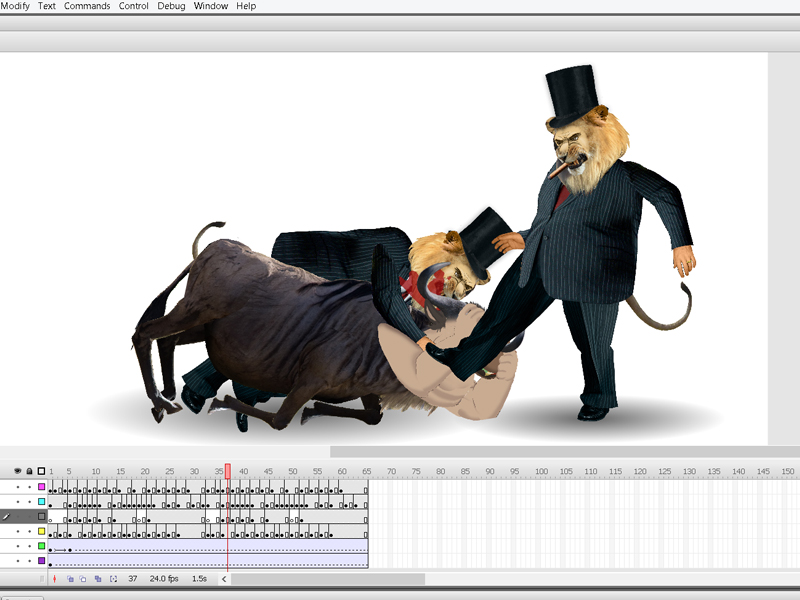Toggle lock dot of the green layer
The width and height of the screenshot is (800, 600).
30,546
